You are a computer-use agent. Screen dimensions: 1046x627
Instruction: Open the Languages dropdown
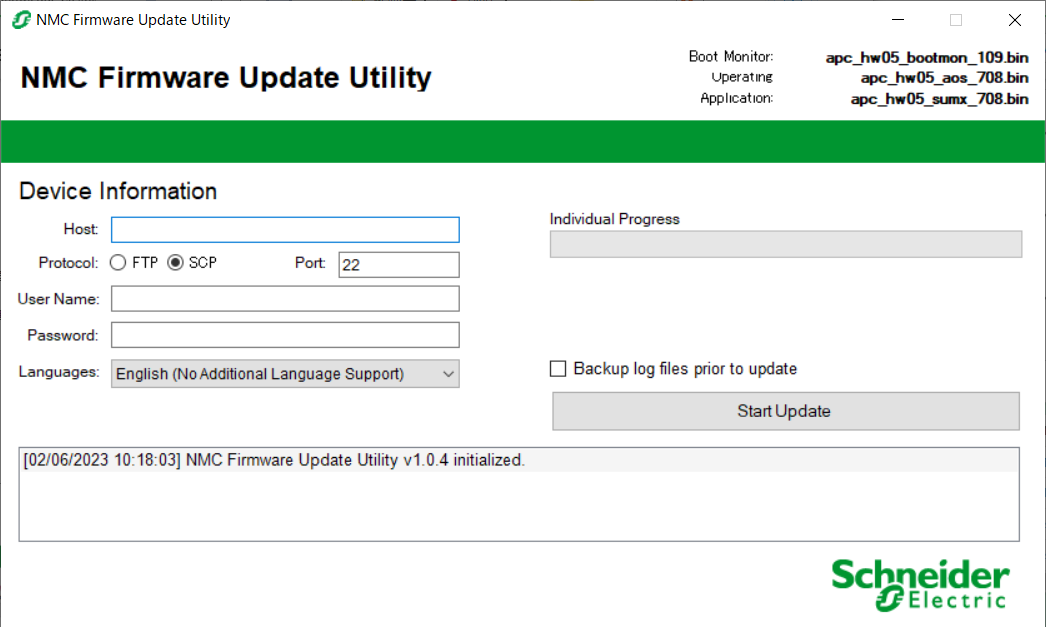pyautogui.click(x=285, y=374)
